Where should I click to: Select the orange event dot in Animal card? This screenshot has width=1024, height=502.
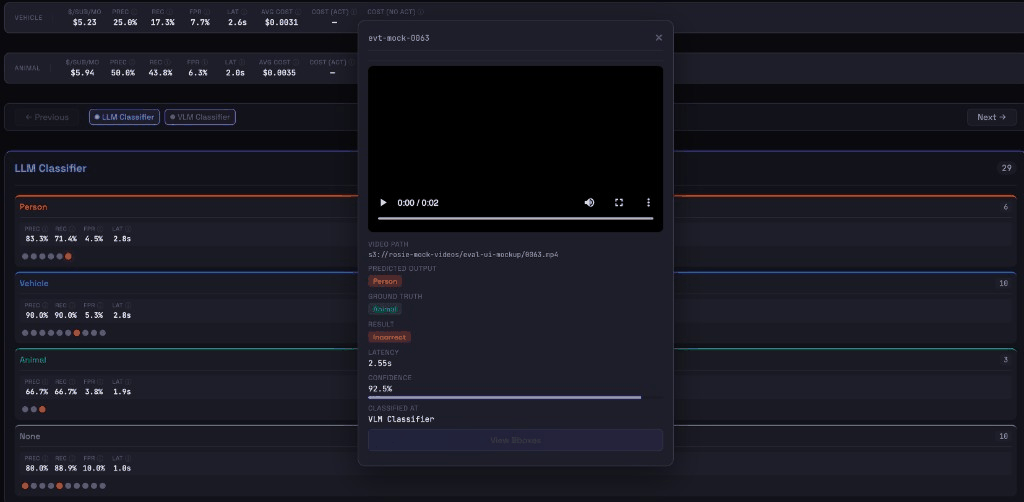[42, 409]
